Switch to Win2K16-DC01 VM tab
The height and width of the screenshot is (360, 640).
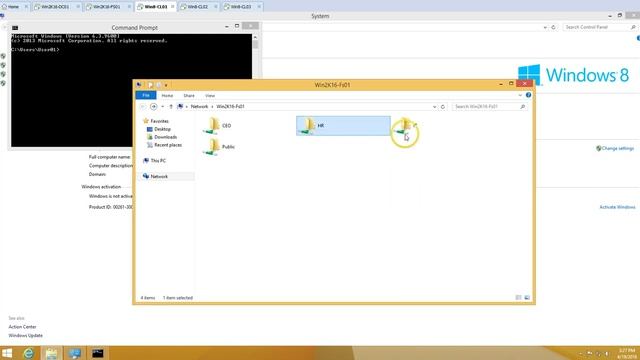[x=55, y=7]
